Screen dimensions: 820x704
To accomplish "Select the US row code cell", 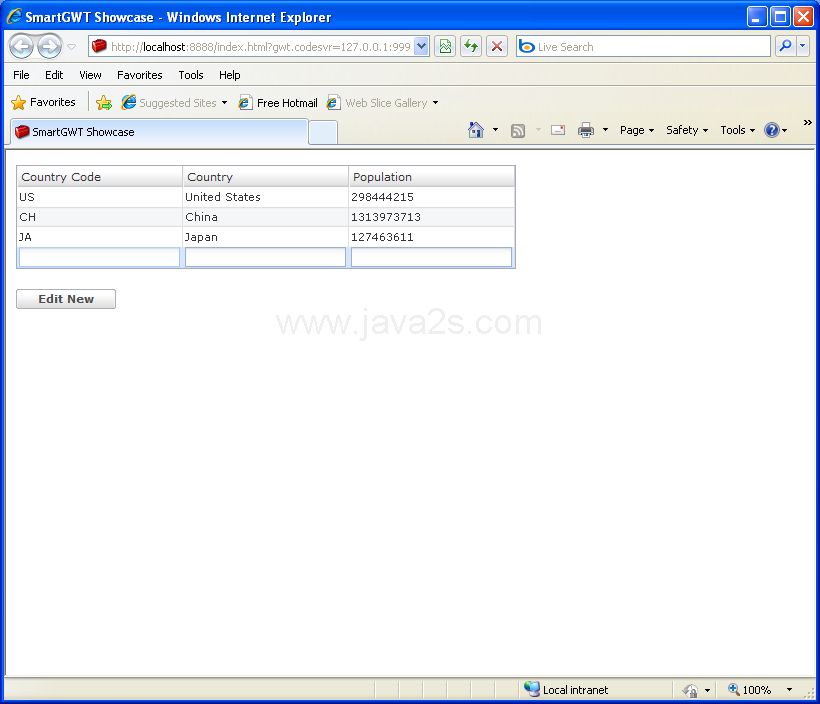I will 99,197.
